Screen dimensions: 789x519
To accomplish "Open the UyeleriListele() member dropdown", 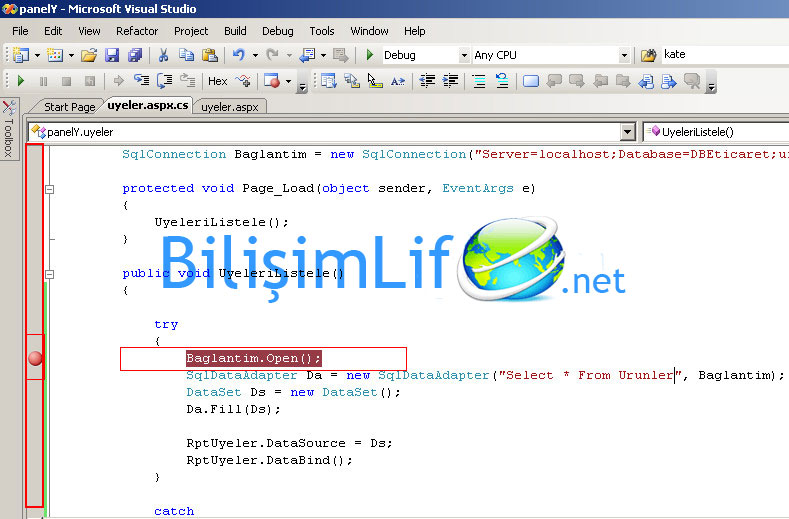I will click(x=716, y=132).
